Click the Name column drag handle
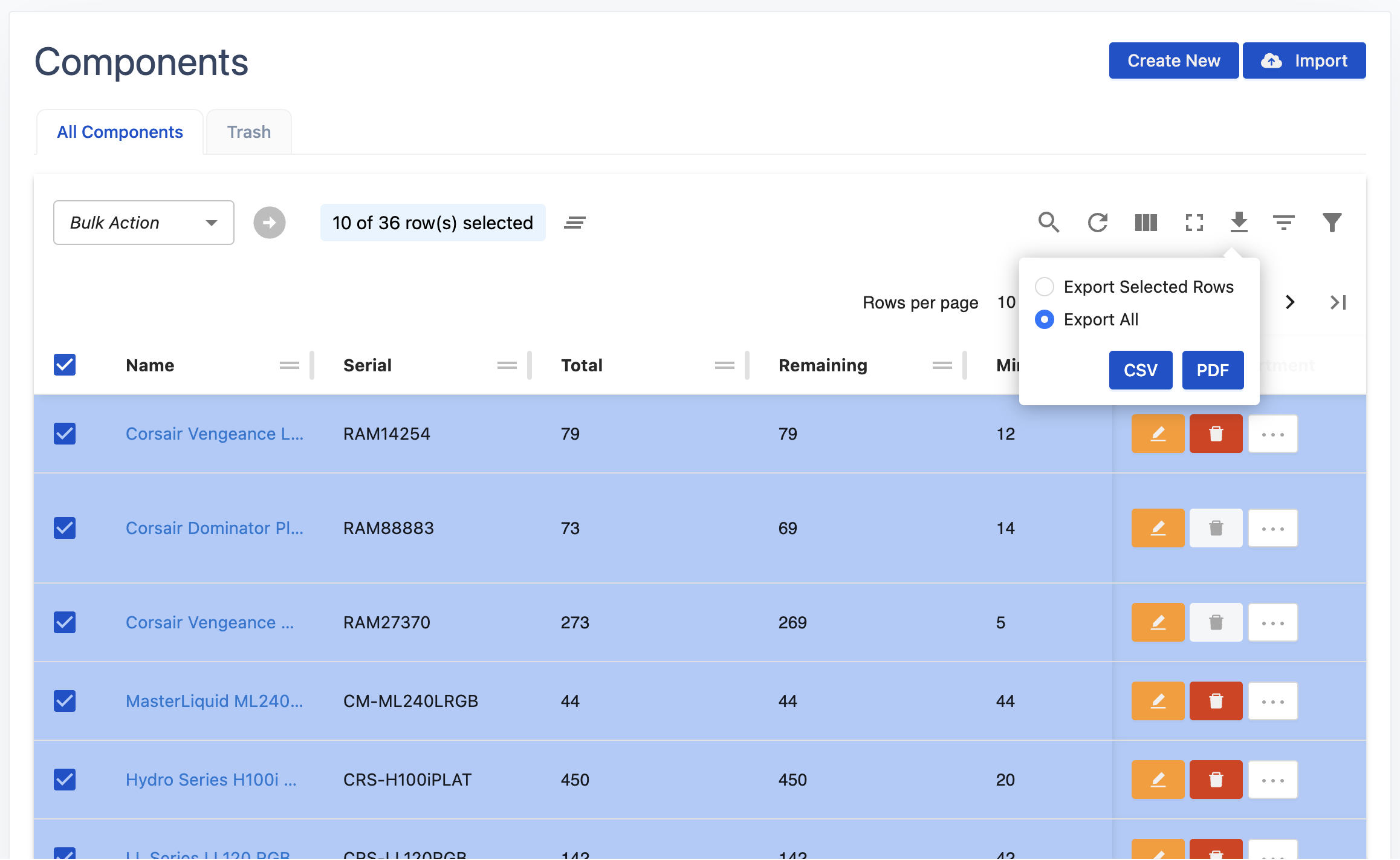 click(x=290, y=365)
